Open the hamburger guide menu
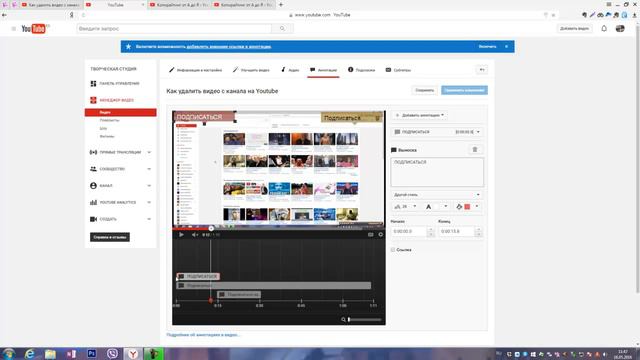Screen dimensions: 640x360 13,29
